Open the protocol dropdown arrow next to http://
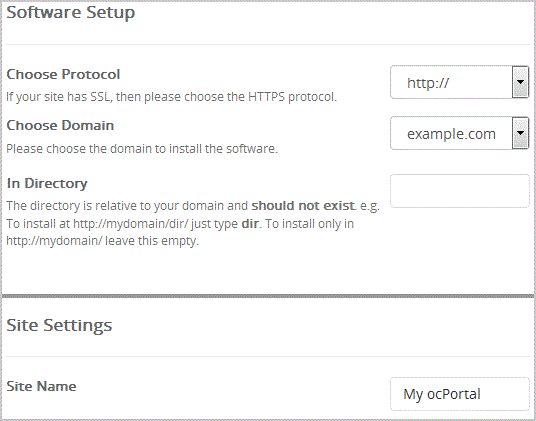This screenshot has height=421, width=536. pos(520,82)
